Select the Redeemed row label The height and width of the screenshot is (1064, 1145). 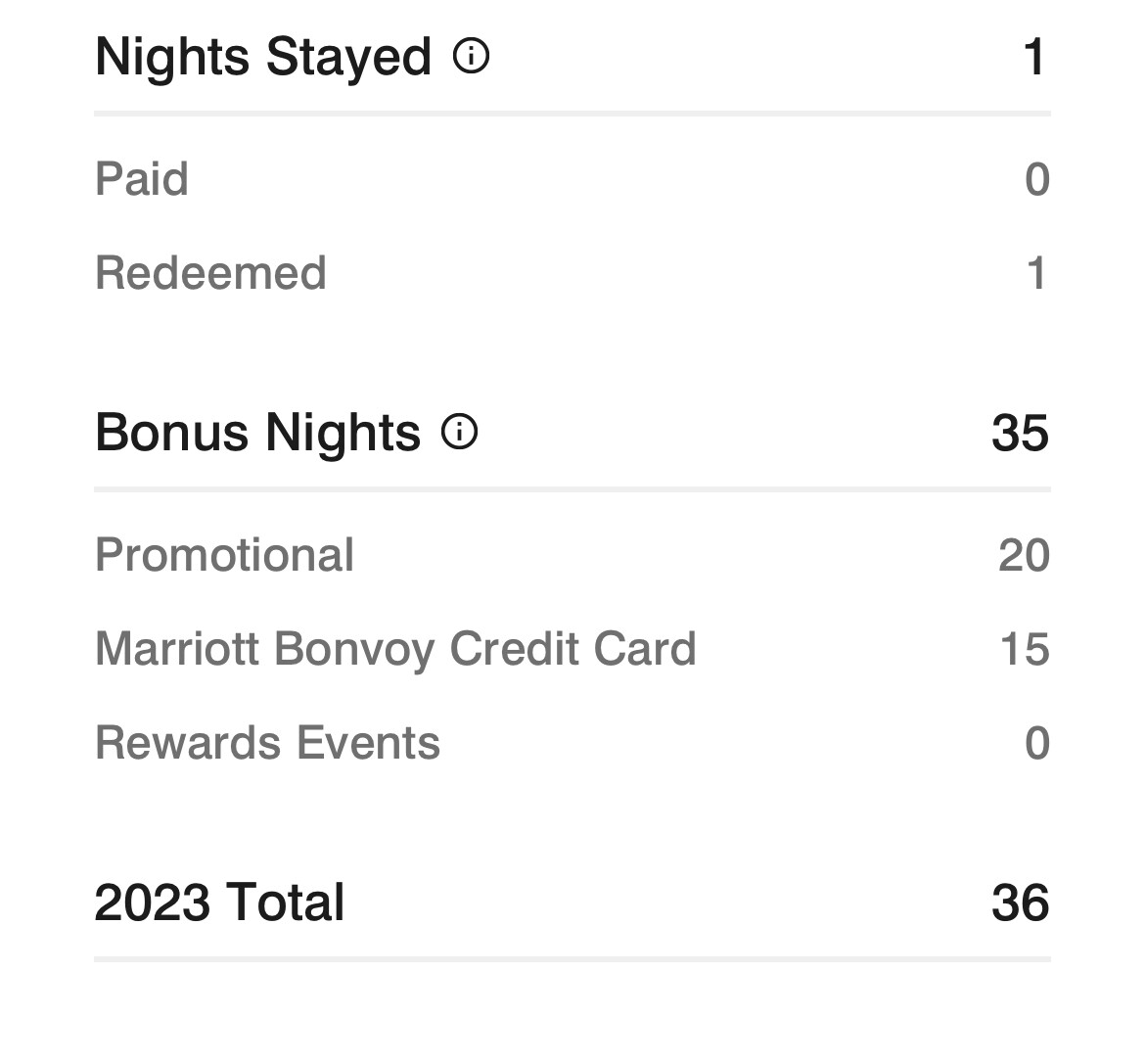pos(210,273)
